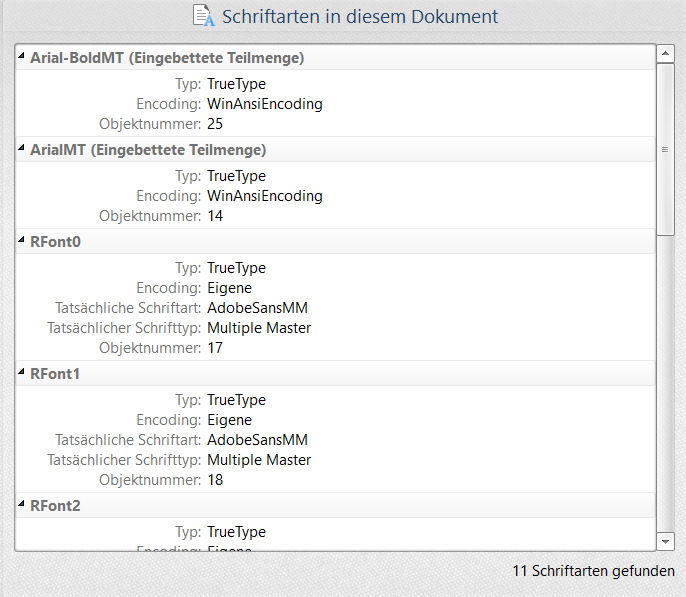This screenshot has height=597, width=686.
Task: Click Multiple Master value under RFont1
Action: (x=259, y=460)
